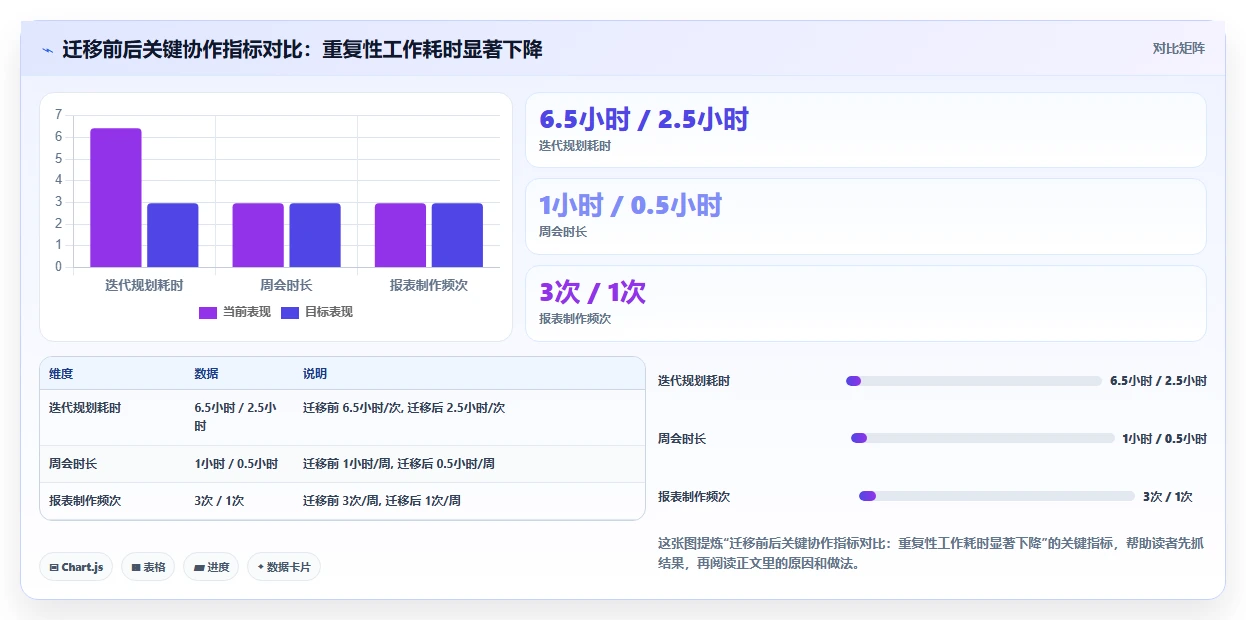Screen dimensions: 1246x620
Task: Click the summary paragraph starting 这张图提炼
Action: [931, 553]
